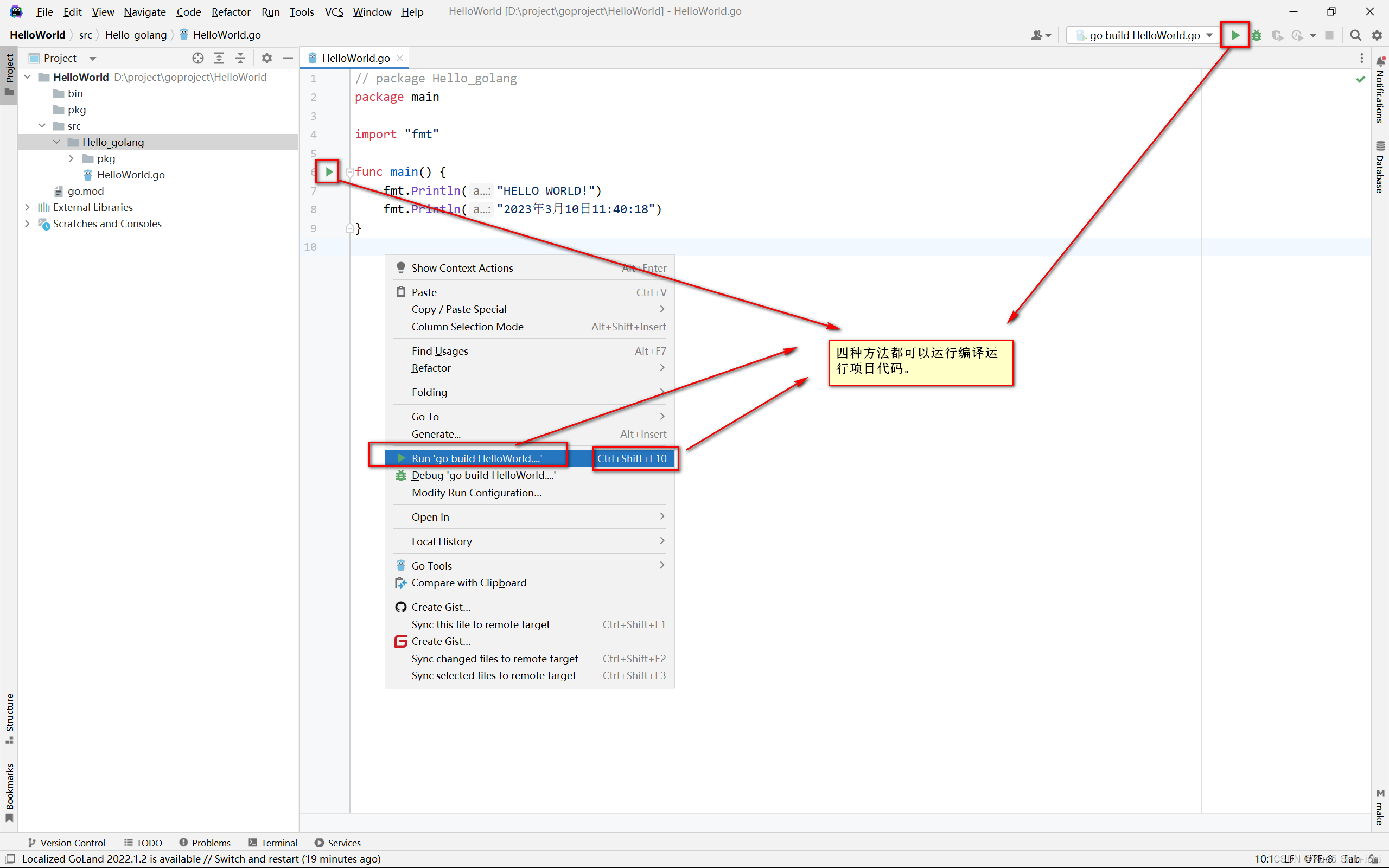Viewport: 1389px width, 868px height.
Task: Toggle the Database side panel
Action: tap(1380, 168)
